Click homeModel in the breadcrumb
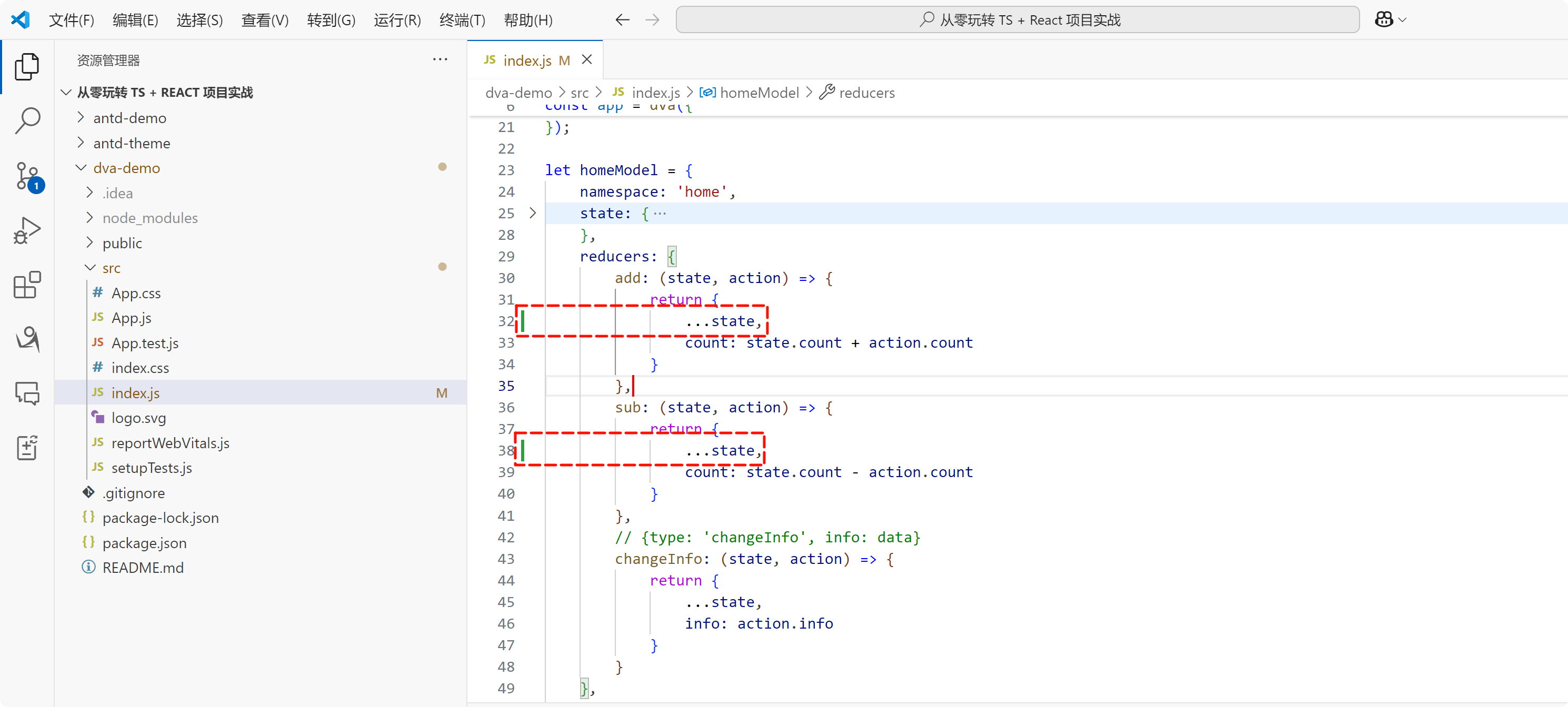 (758, 93)
